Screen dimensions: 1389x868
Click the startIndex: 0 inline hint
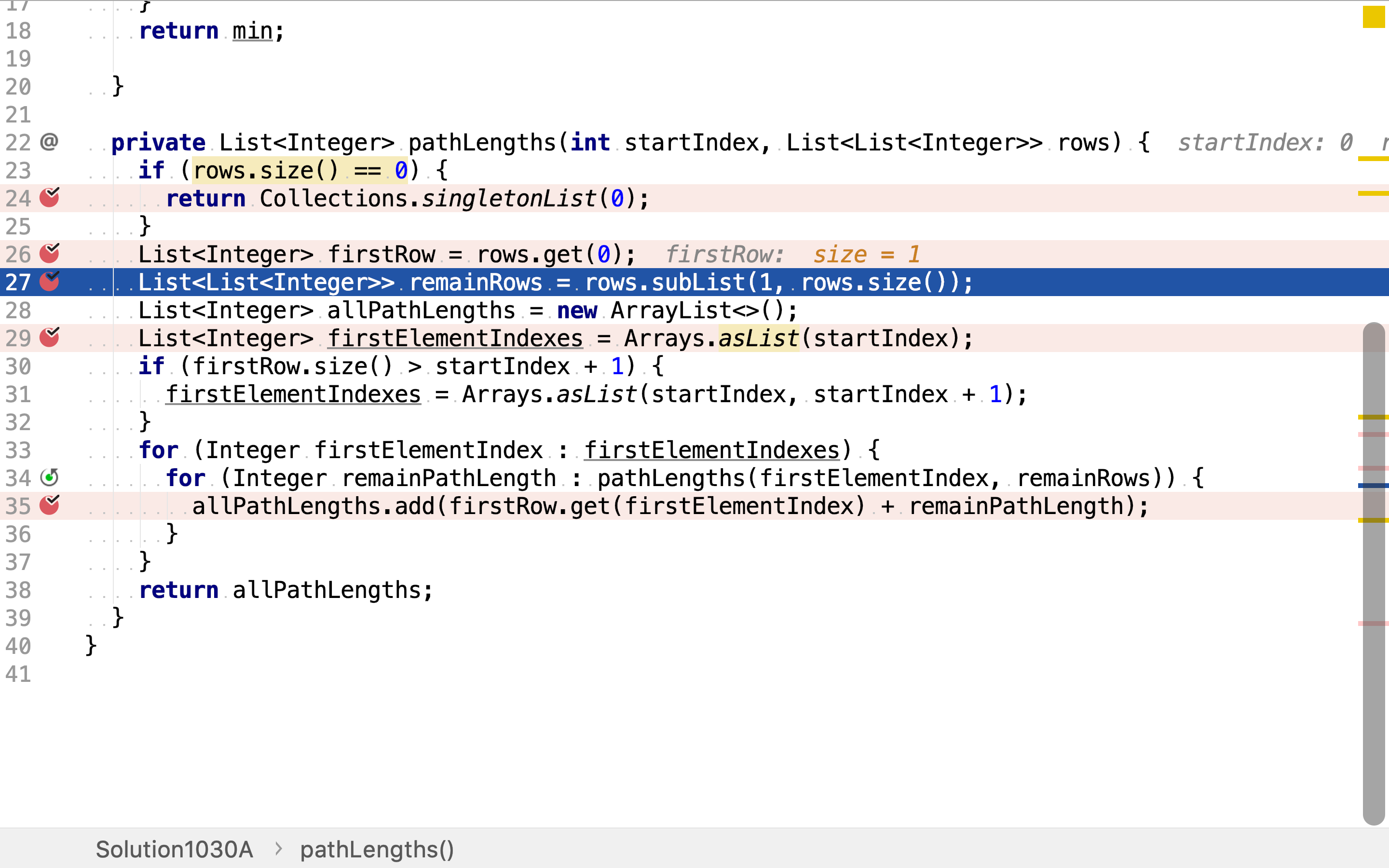click(1265, 142)
